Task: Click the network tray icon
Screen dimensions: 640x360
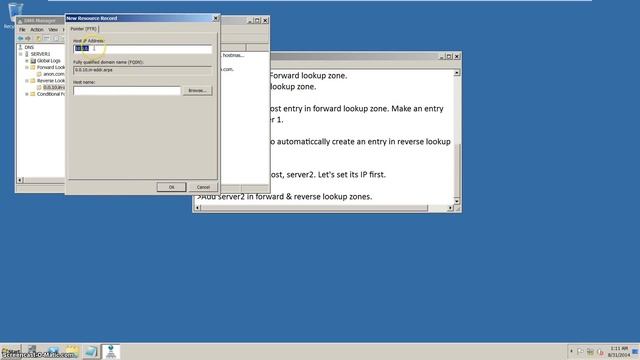Action: pos(590,352)
